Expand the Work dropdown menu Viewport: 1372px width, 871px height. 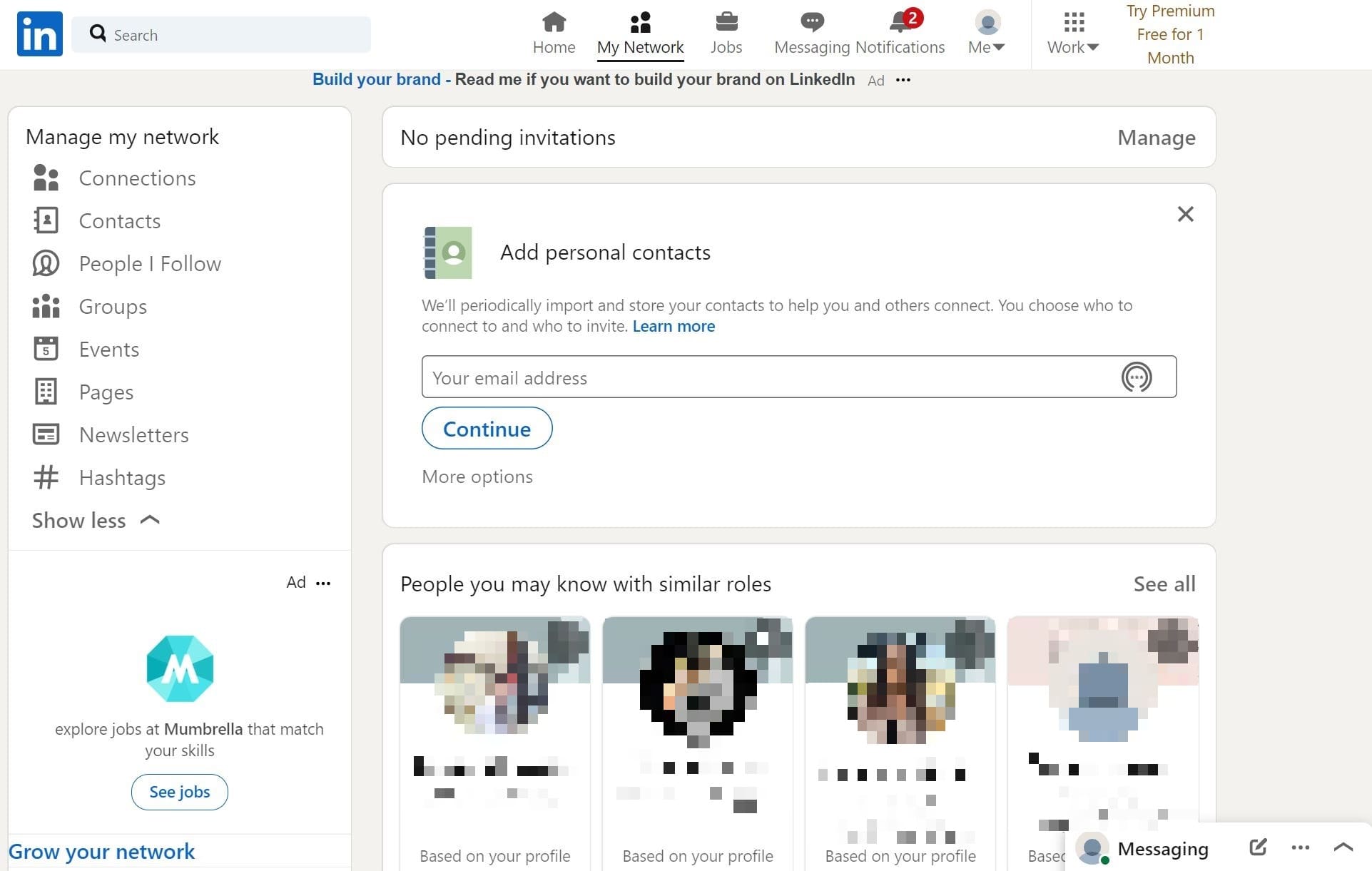click(x=1072, y=34)
